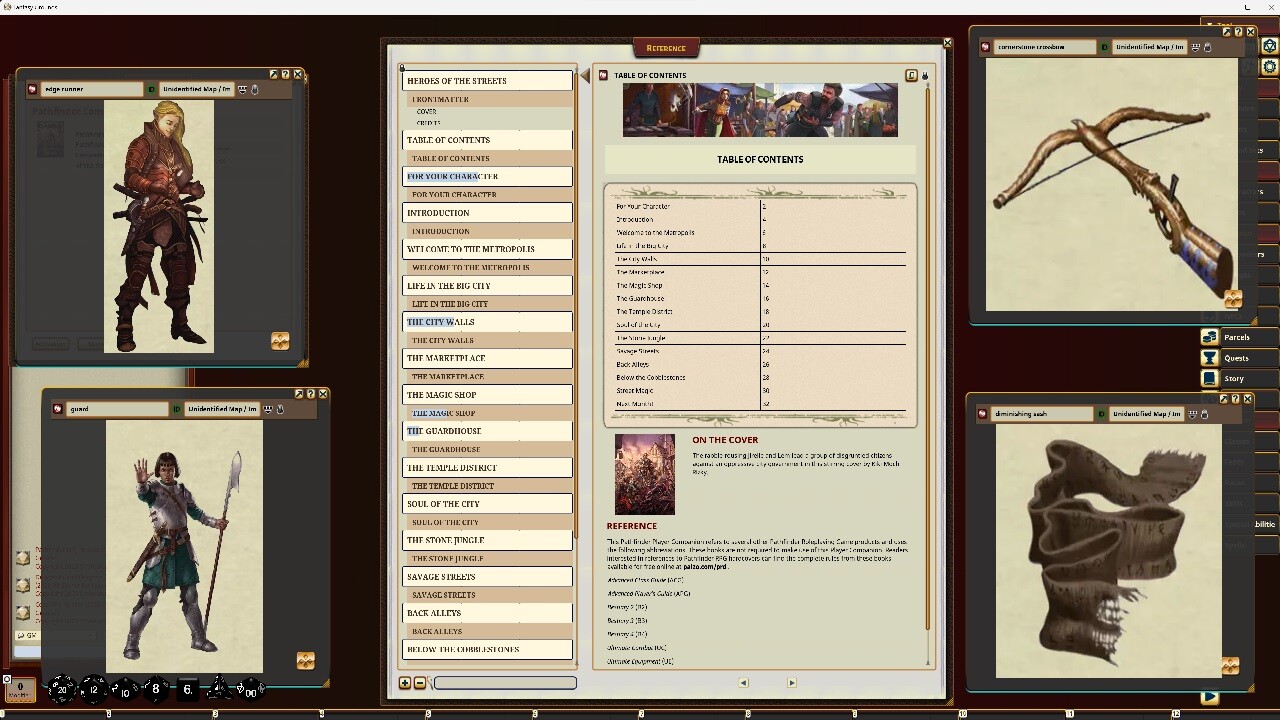Click the token helmet icon beside the Unidentified Map field

(x=1194, y=47)
